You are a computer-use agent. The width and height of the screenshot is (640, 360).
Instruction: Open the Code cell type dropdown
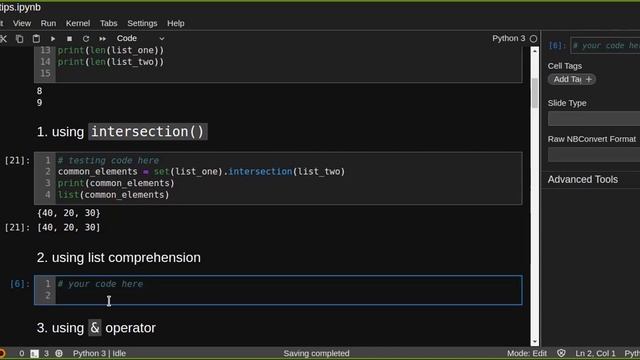[x=140, y=38]
